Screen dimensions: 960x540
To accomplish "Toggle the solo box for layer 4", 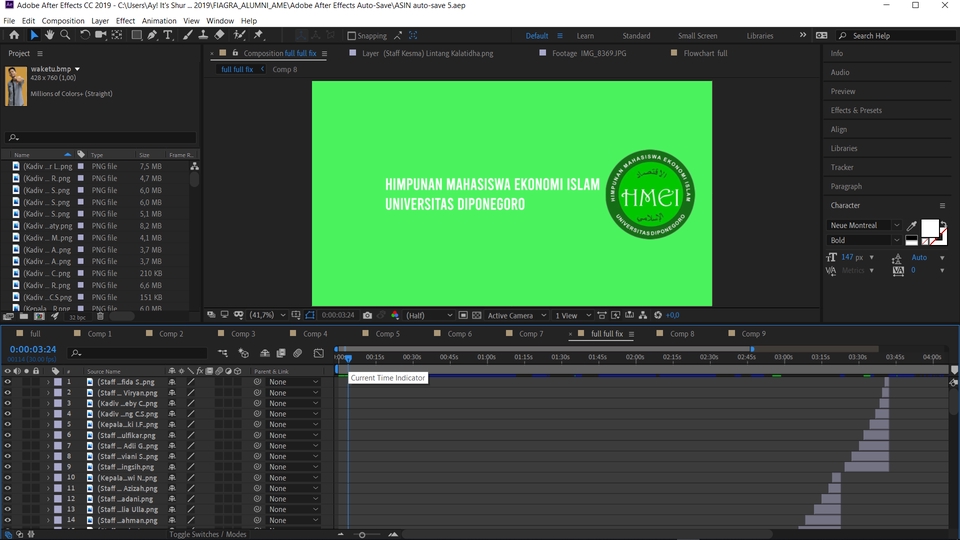I will tap(26, 414).
